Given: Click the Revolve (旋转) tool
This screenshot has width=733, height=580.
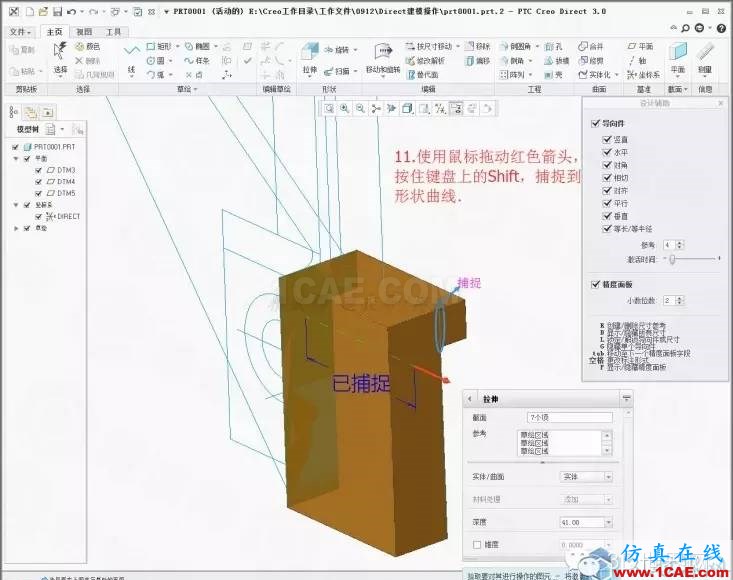Looking at the screenshot, I should coord(337,50).
